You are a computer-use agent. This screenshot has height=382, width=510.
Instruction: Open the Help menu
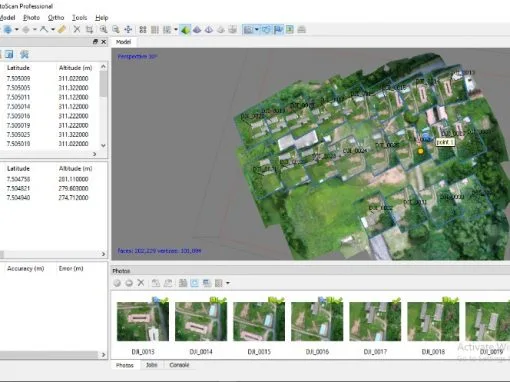click(x=102, y=18)
